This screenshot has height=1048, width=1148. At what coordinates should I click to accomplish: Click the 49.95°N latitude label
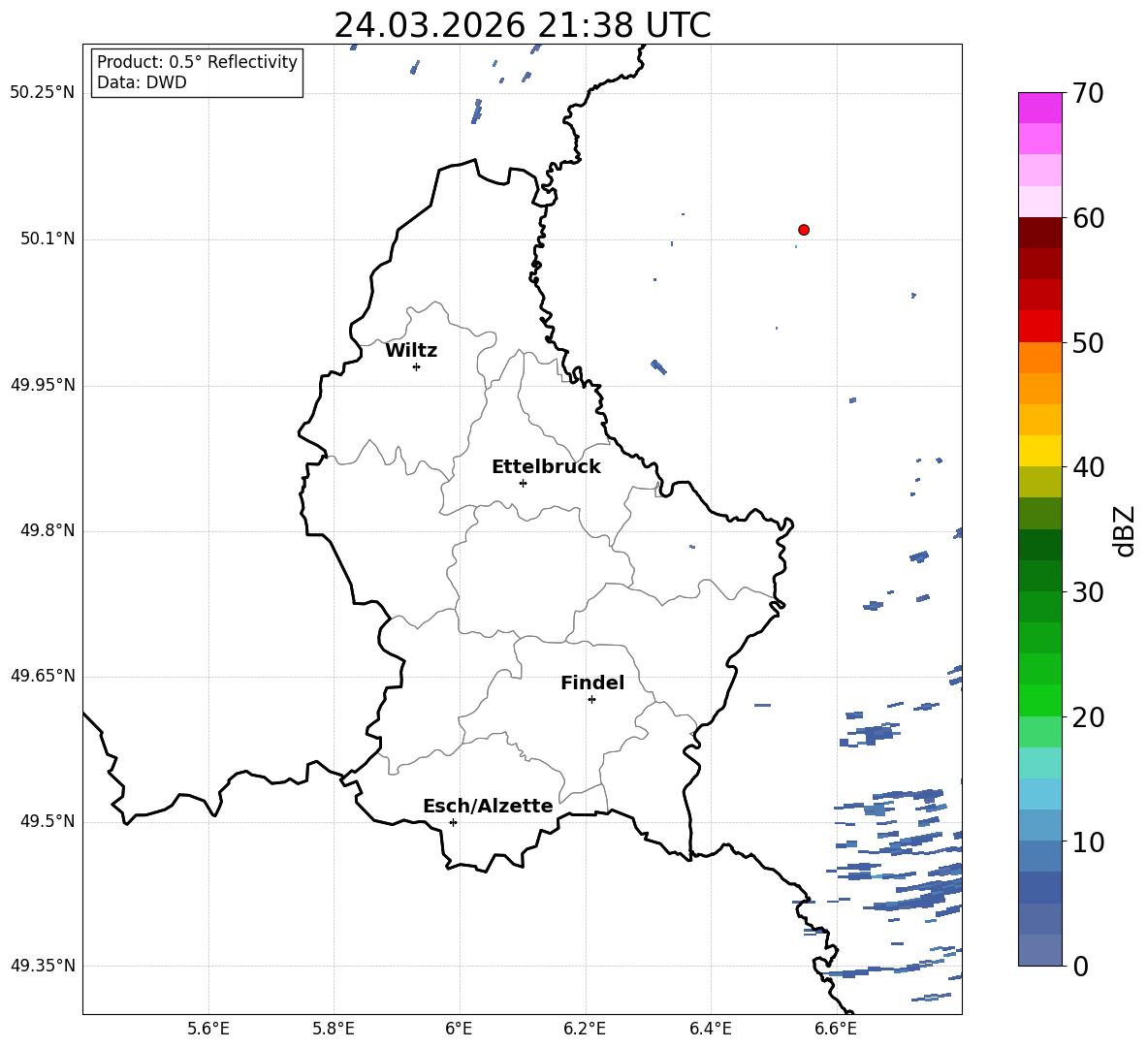coord(43,385)
